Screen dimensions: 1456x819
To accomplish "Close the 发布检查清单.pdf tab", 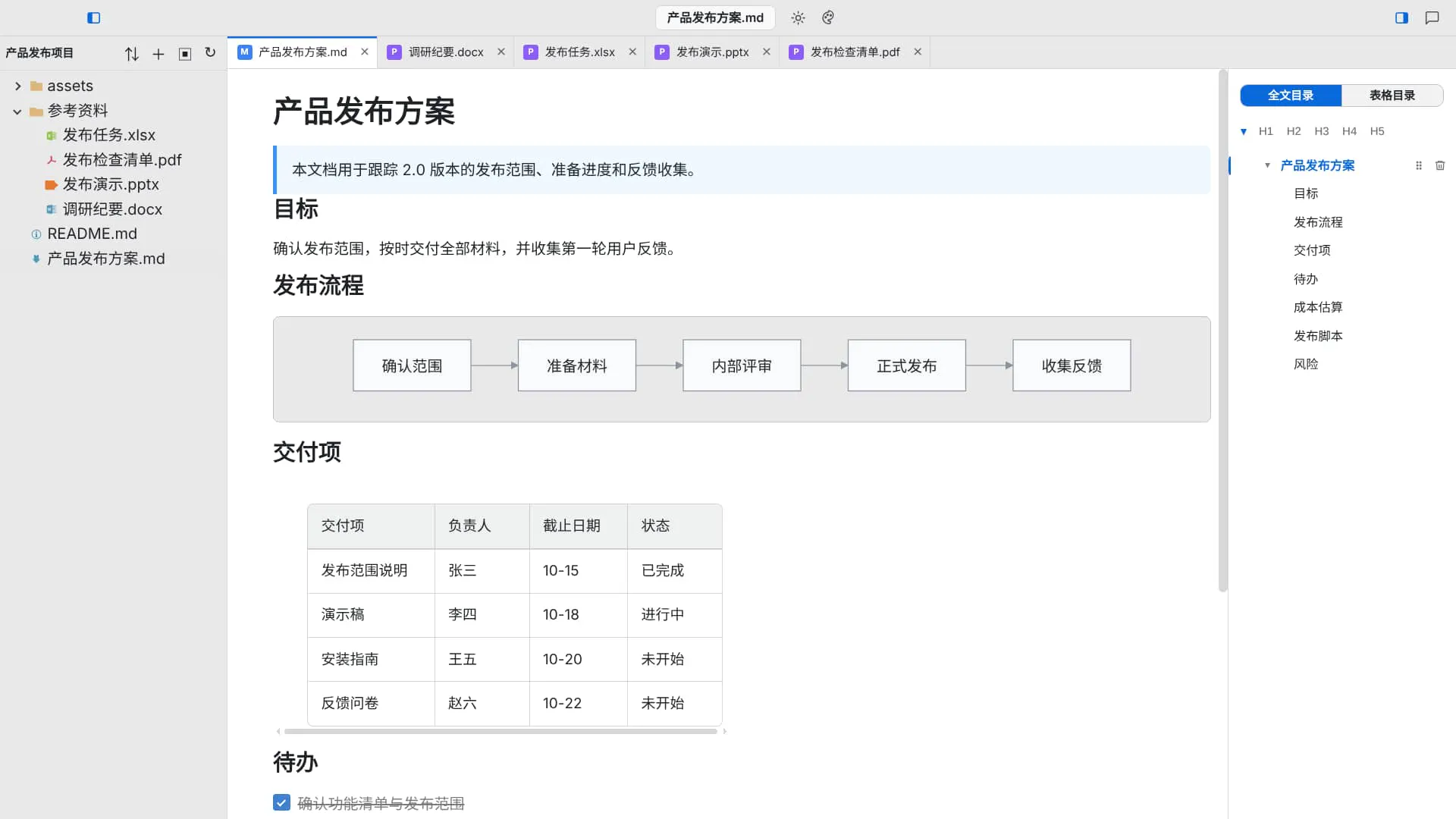I will 918,52.
